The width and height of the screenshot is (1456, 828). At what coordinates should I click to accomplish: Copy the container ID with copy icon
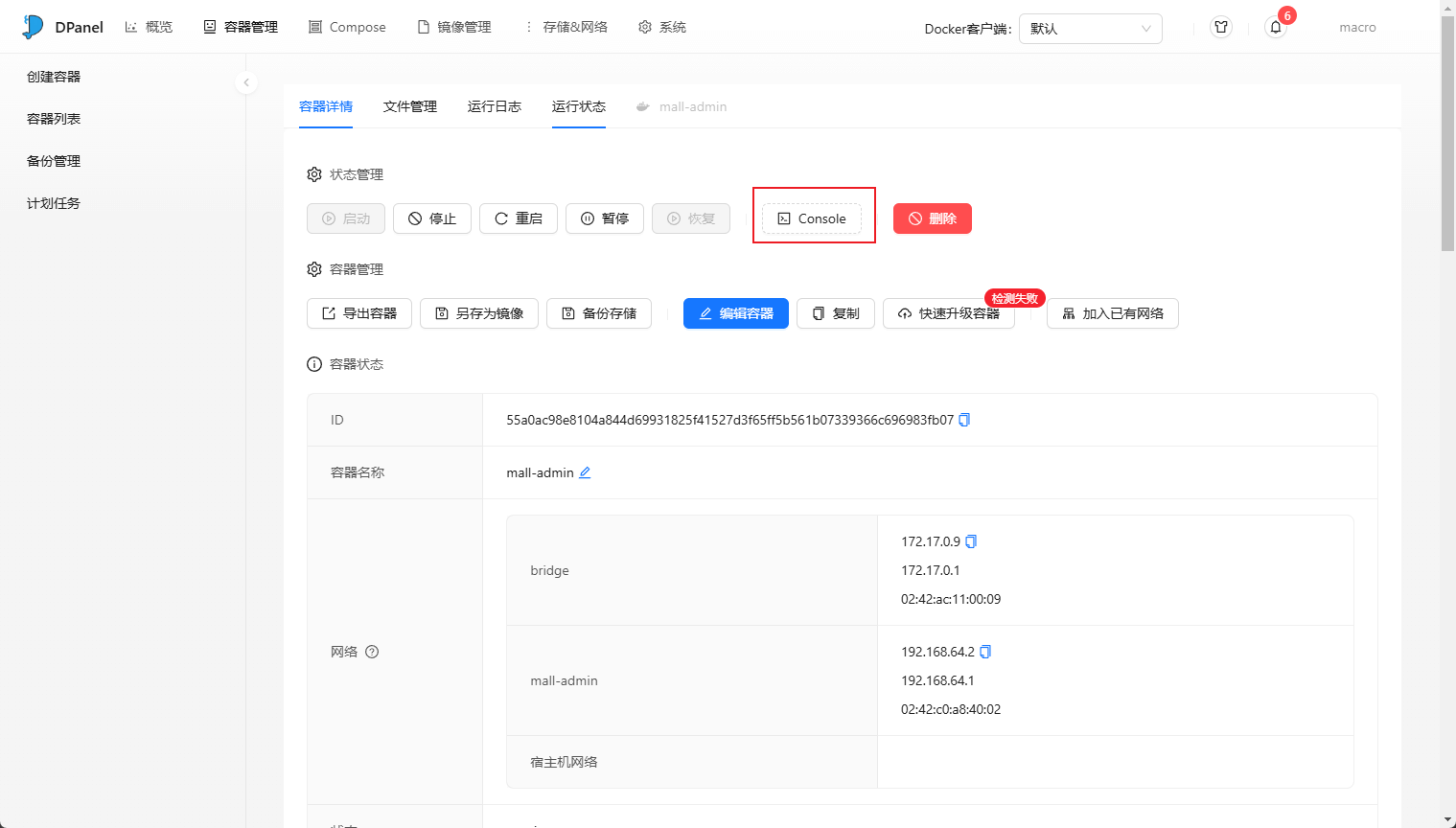pyautogui.click(x=964, y=420)
